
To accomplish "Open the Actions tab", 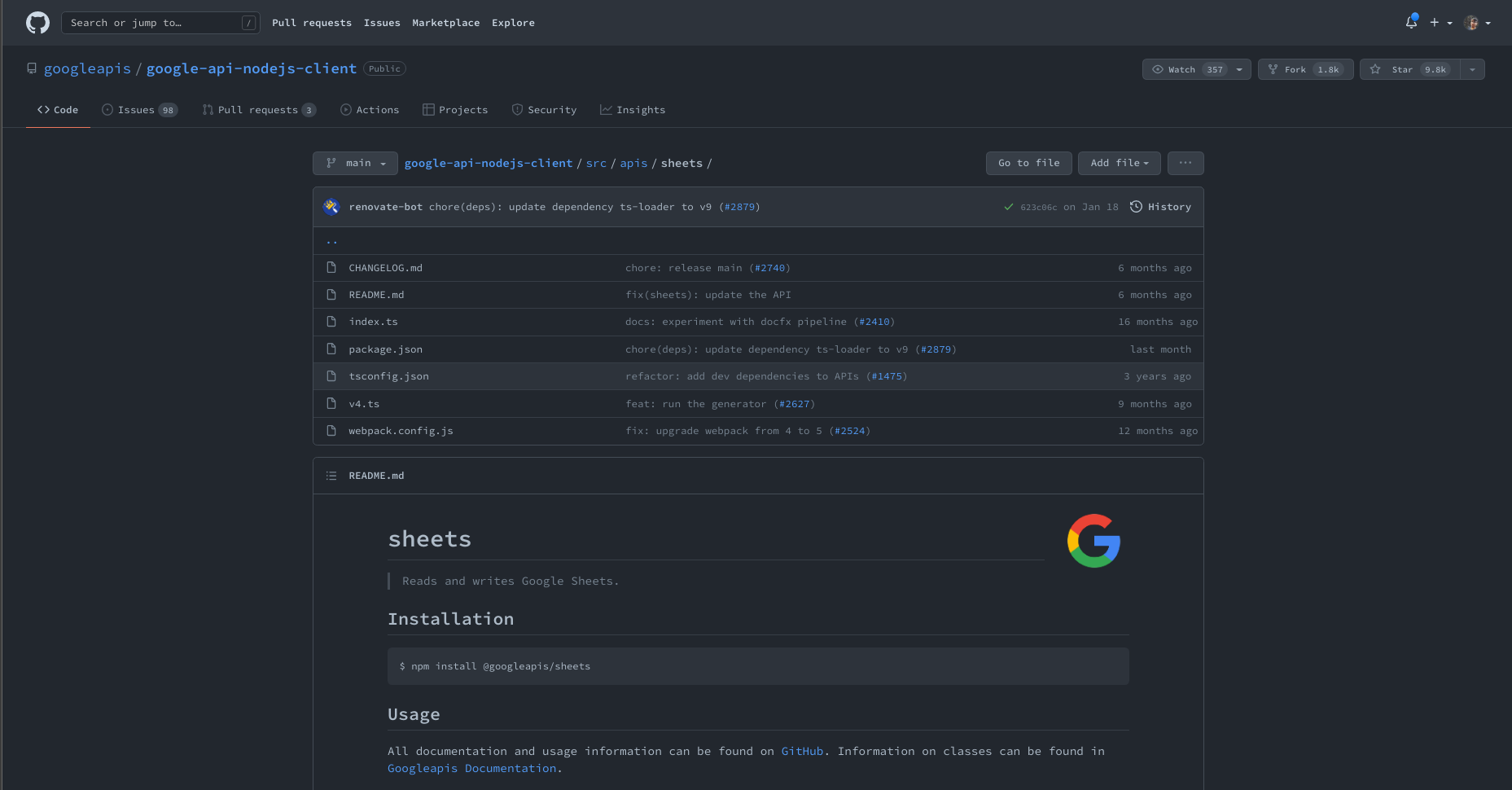I will (x=370, y=110).
